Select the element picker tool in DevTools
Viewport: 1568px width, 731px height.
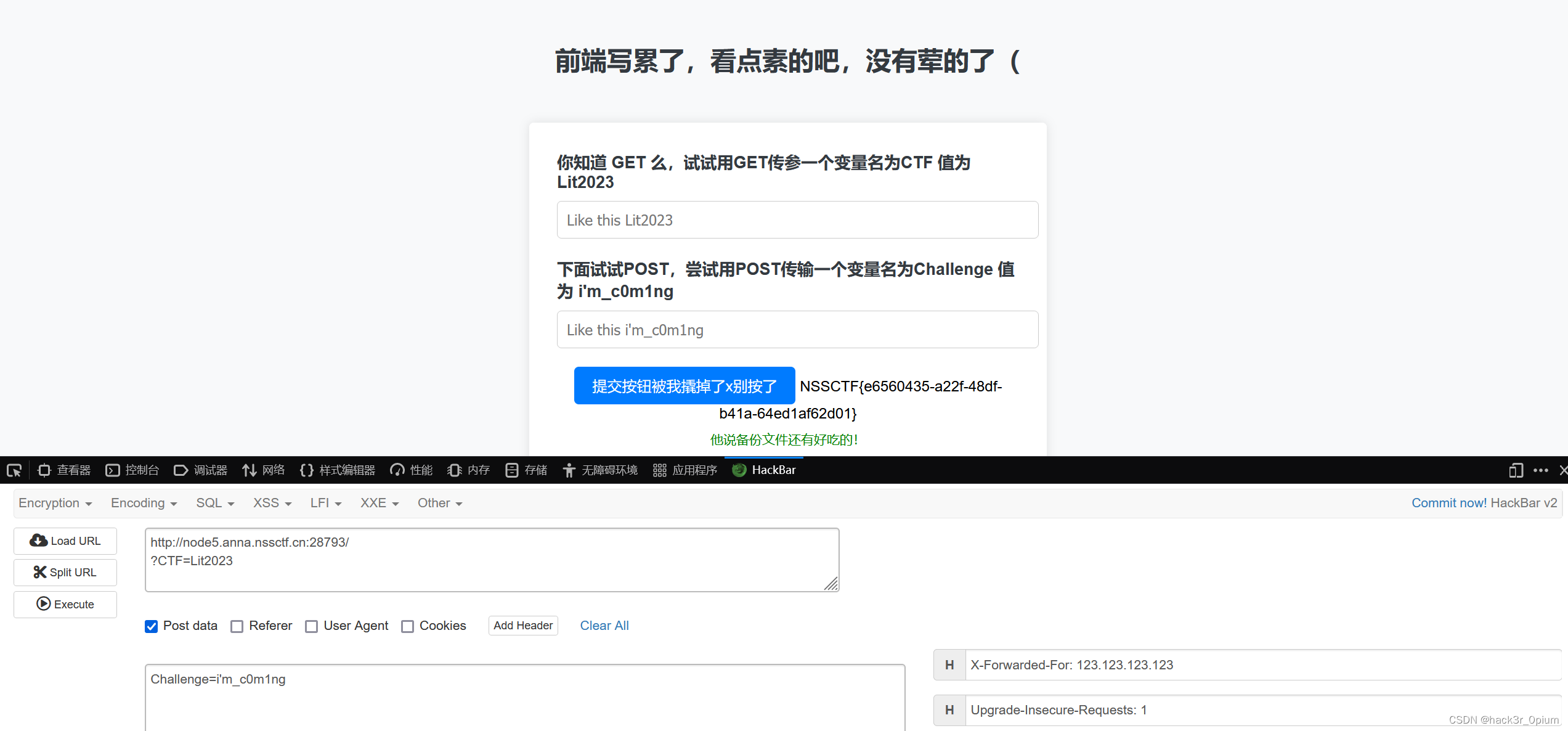[14, 470]
